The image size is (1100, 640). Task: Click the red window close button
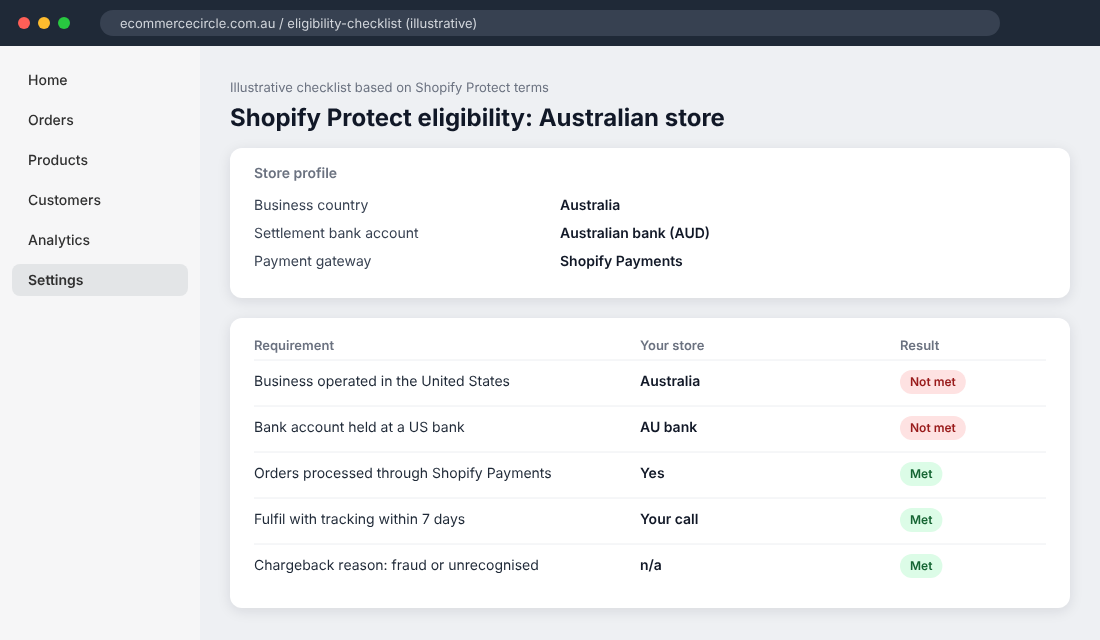pos(24,23)
